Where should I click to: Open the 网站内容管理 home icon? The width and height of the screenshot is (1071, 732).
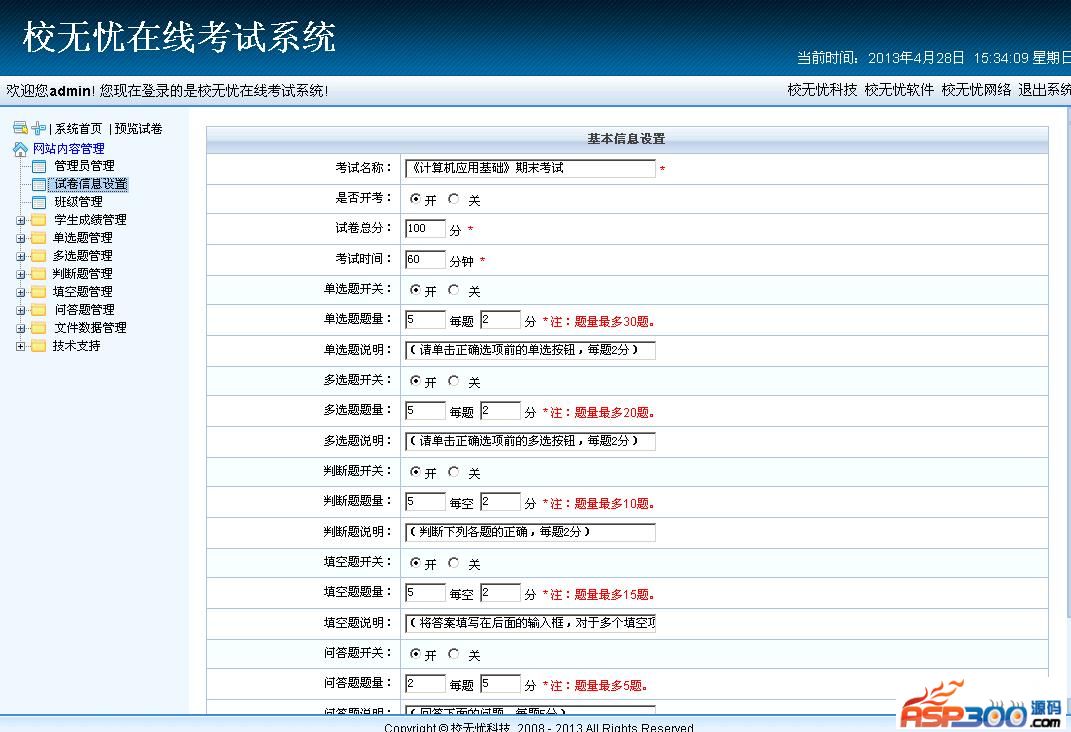[x=20, y=148]
